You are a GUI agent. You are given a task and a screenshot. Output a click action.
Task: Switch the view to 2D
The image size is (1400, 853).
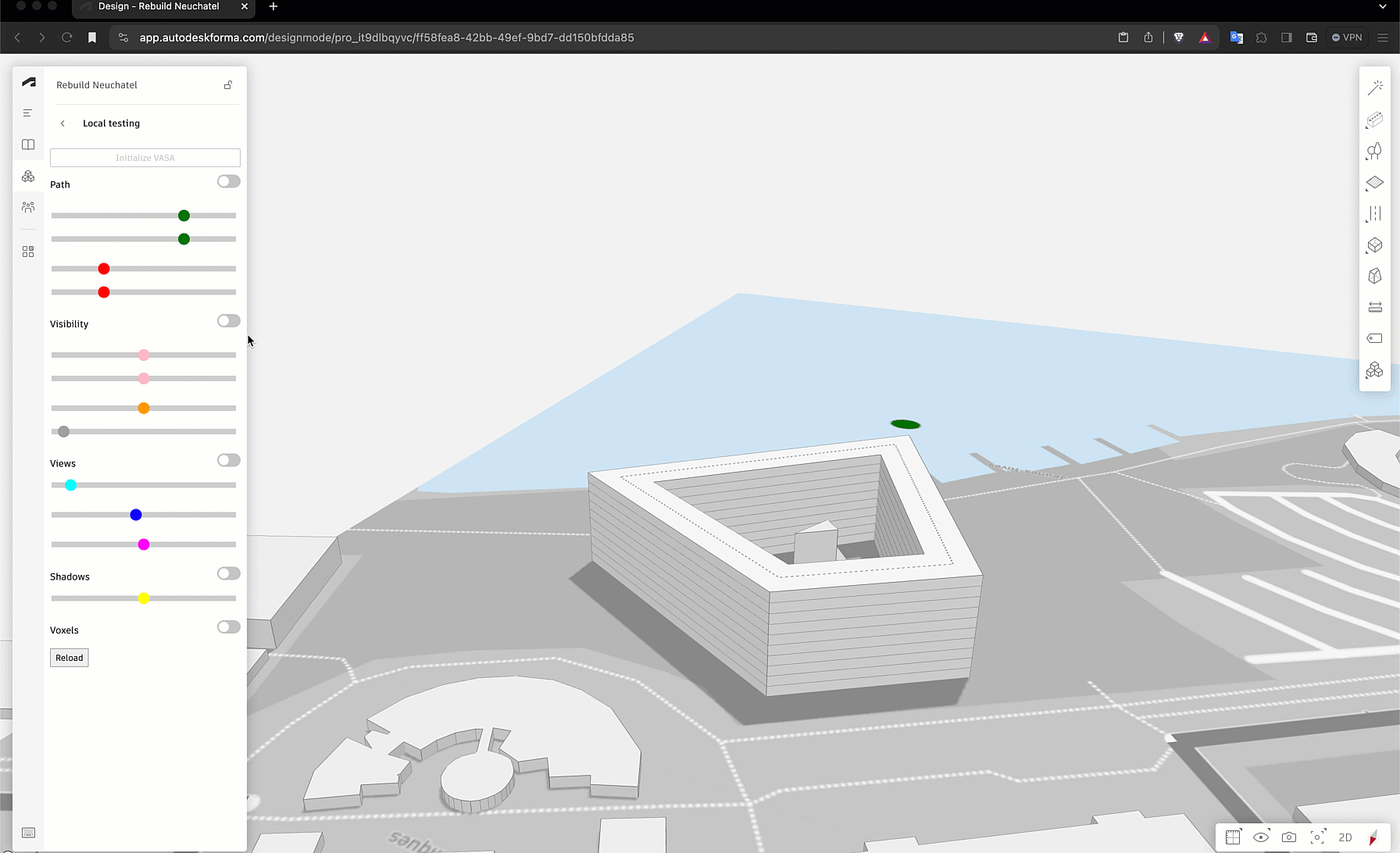coord(1345,837)
